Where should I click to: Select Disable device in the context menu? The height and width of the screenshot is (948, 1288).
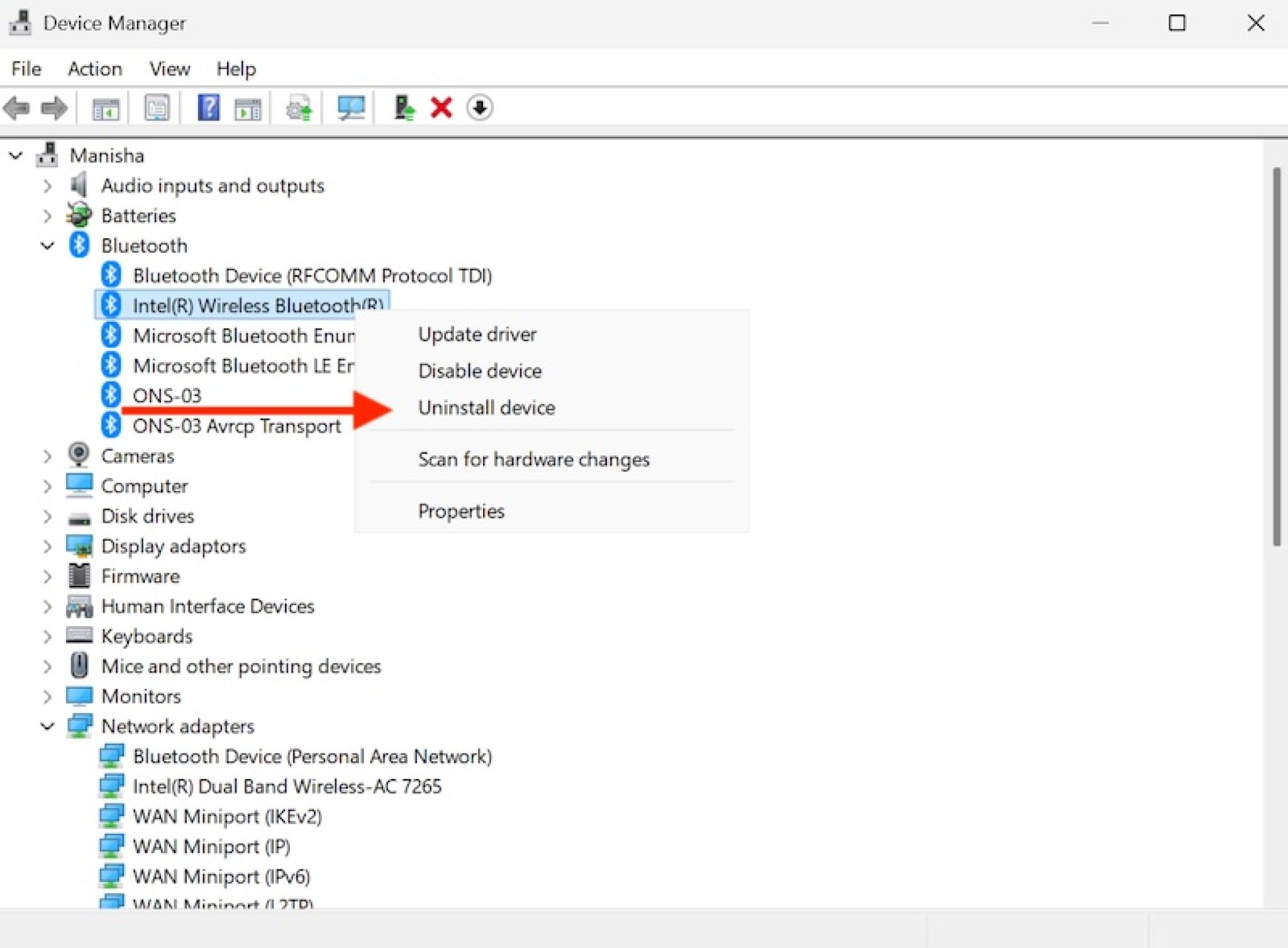click(x=479, y=371)
